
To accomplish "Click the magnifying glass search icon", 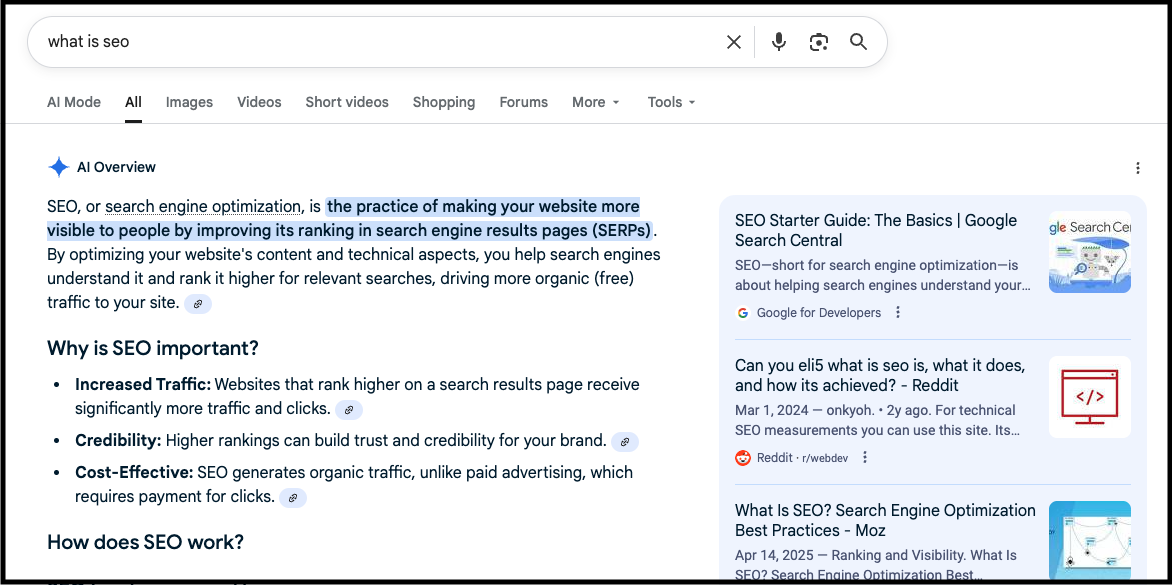I will [x=858, y=42].
